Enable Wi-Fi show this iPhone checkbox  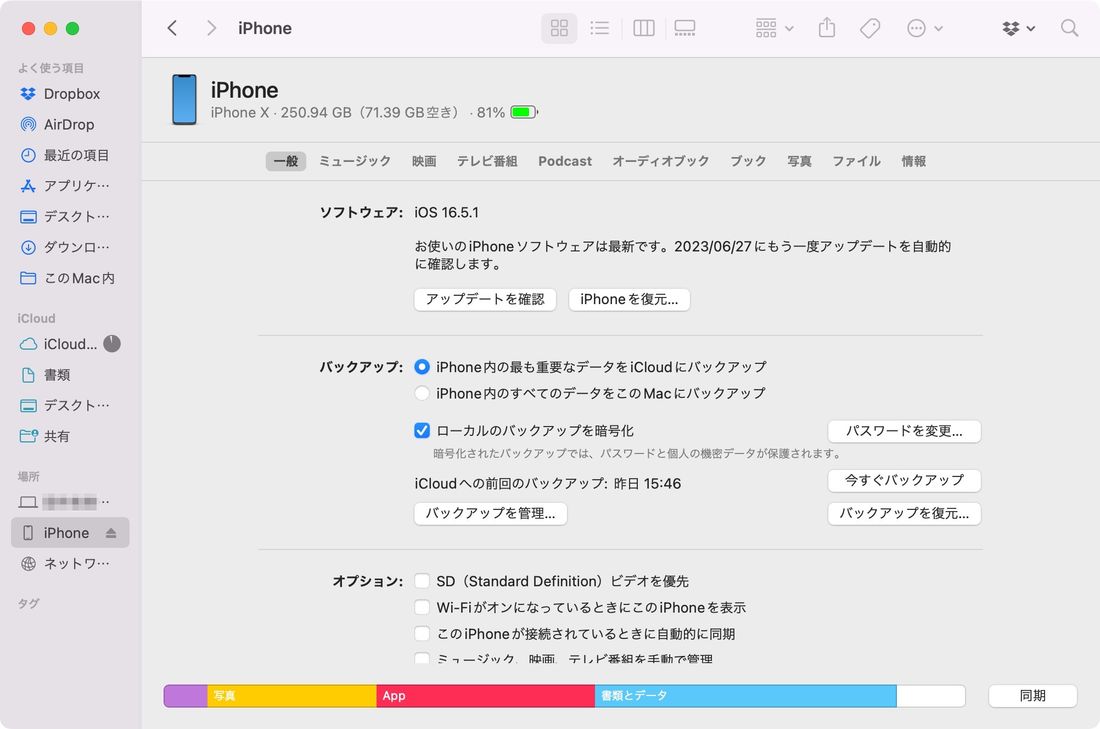[x=422, y=608]
